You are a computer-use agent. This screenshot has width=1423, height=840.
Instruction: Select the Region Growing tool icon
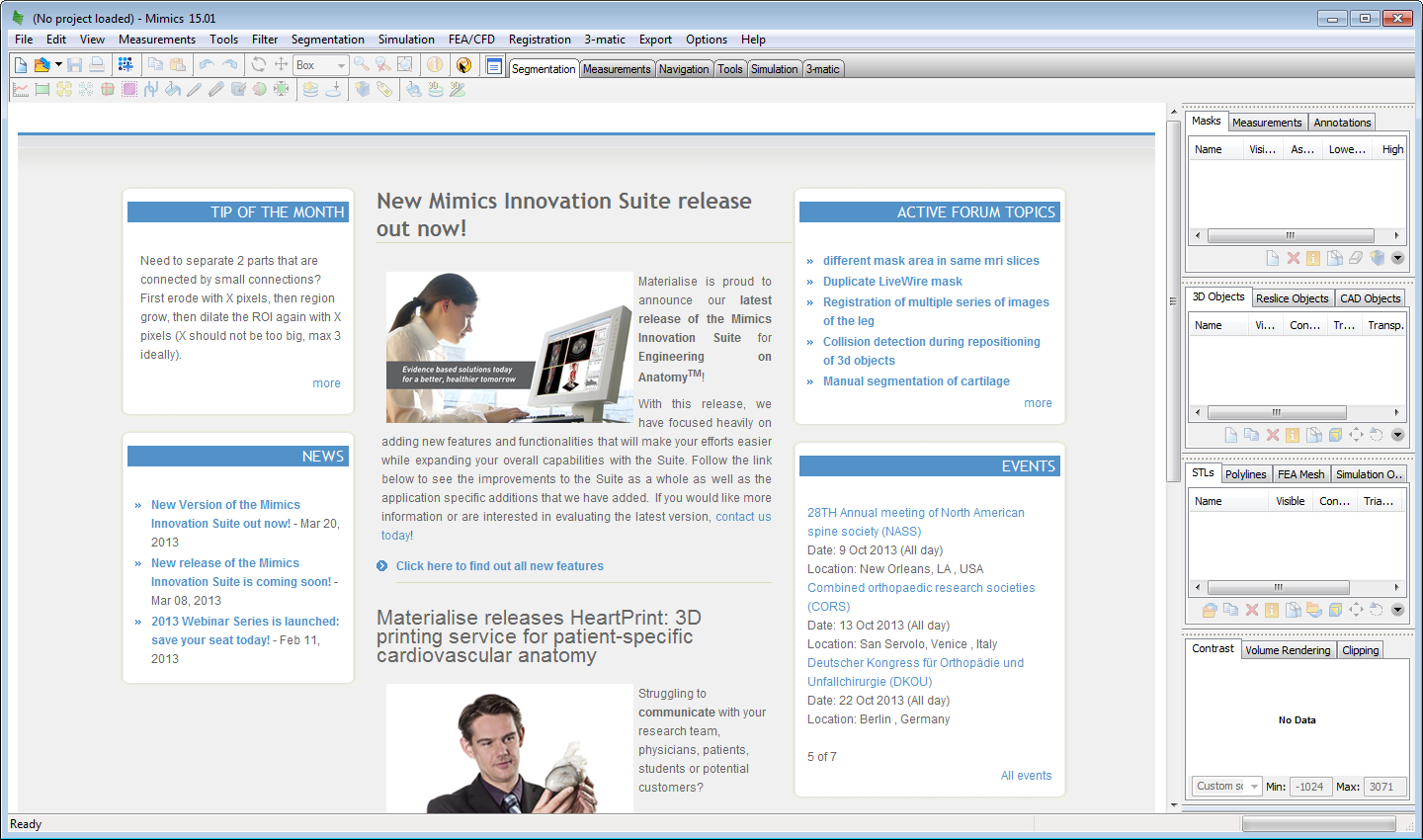click(x=64, y=89)
